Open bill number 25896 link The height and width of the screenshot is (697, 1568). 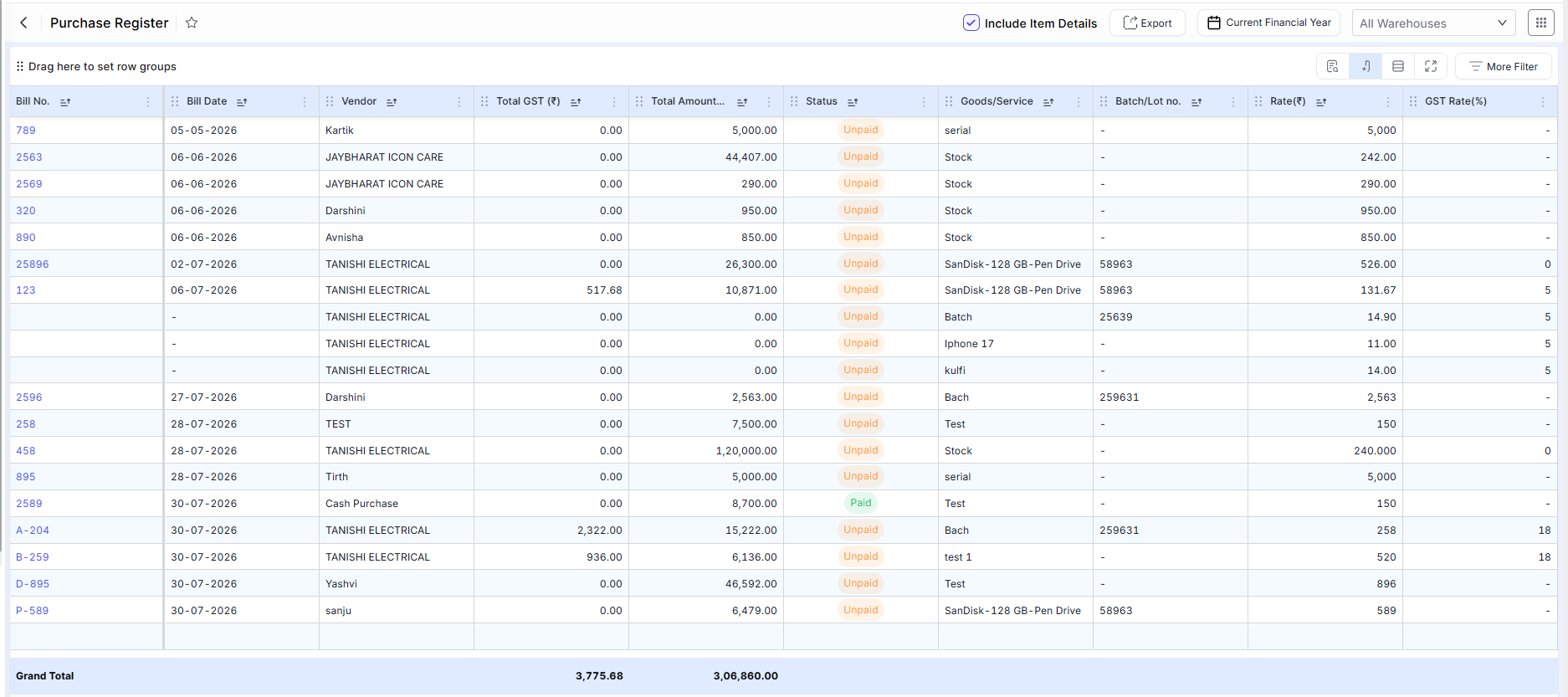[33, 264]
